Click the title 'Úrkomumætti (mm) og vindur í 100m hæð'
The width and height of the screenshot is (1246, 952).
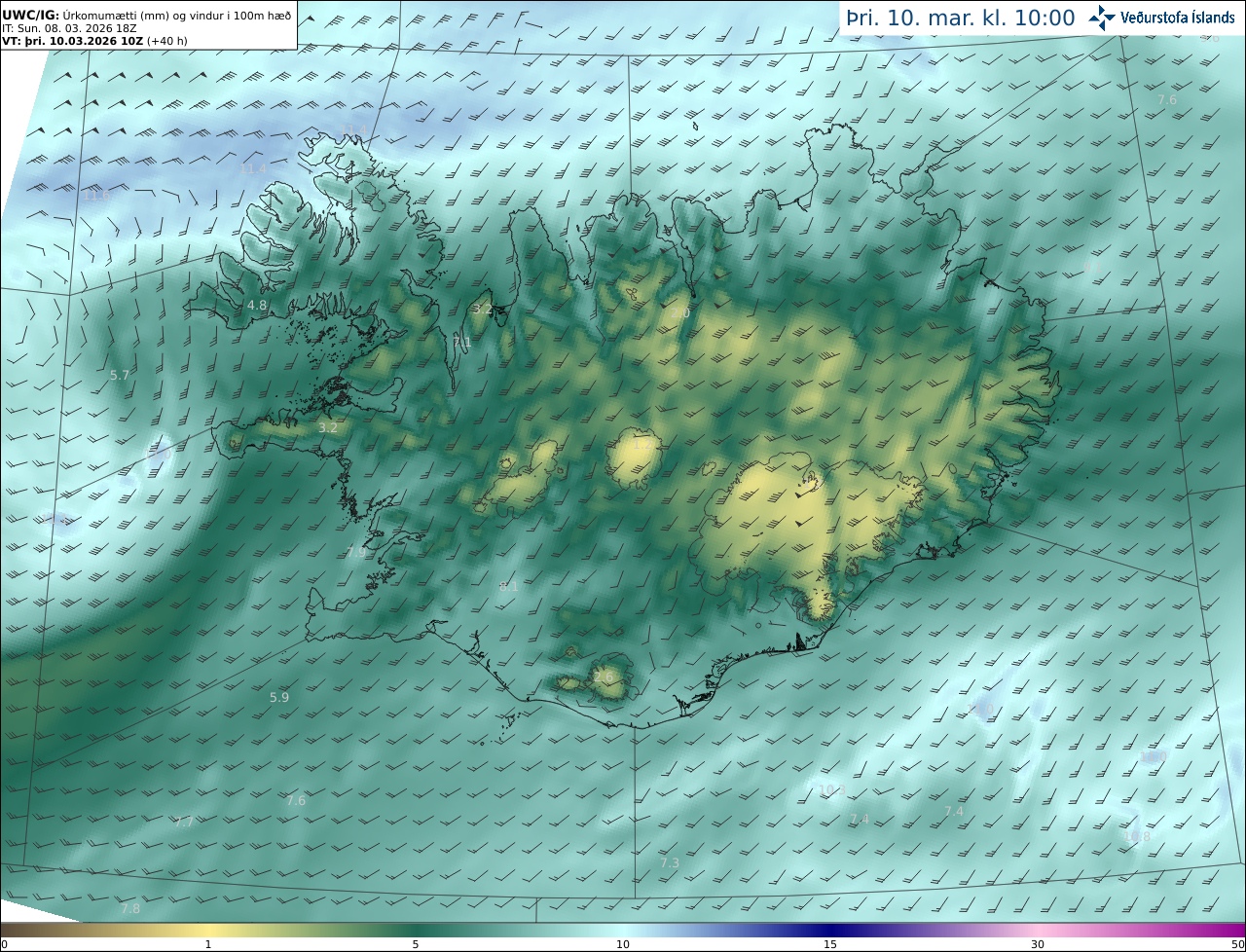click(177, 16)
